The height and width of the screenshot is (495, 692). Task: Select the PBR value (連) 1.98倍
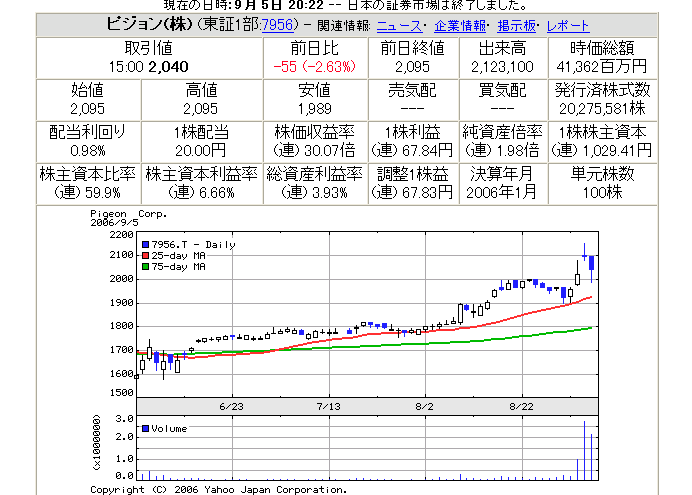point(503,151)
